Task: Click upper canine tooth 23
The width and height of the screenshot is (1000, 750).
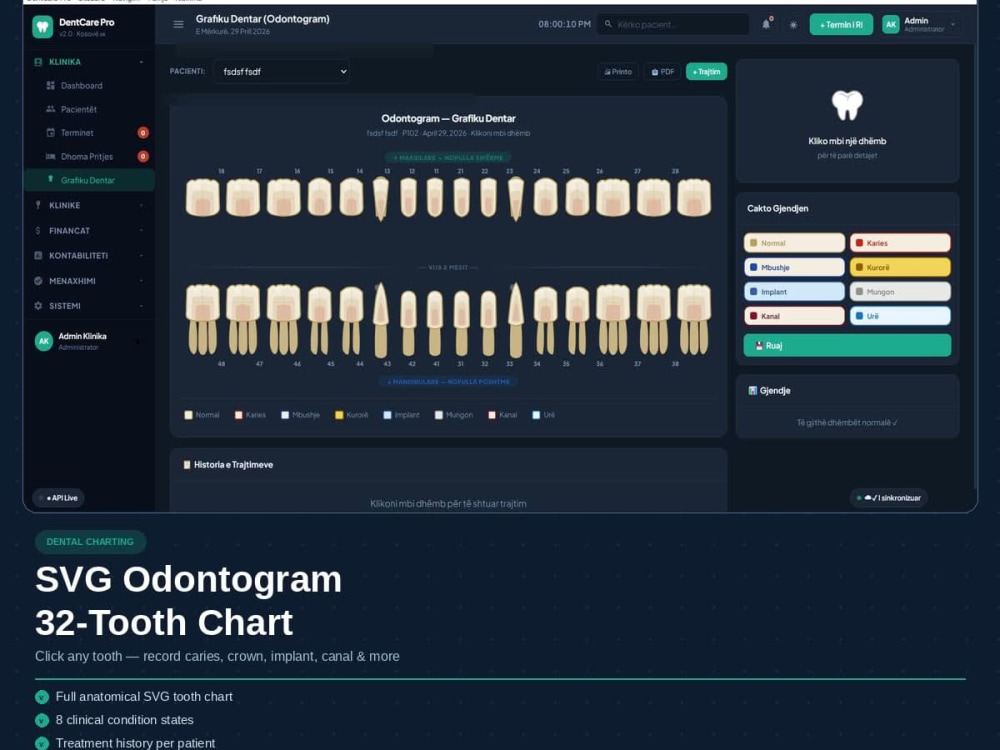Action: 516,199
